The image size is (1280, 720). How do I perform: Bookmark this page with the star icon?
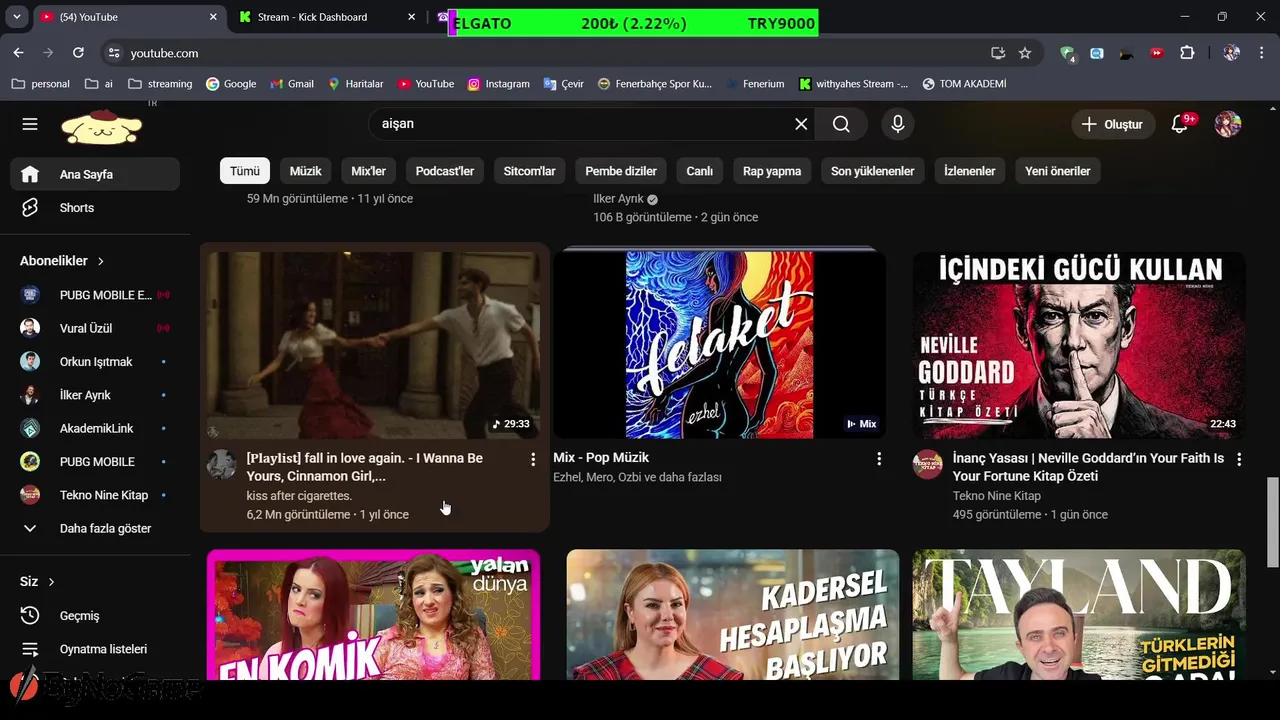point(1025,53)
